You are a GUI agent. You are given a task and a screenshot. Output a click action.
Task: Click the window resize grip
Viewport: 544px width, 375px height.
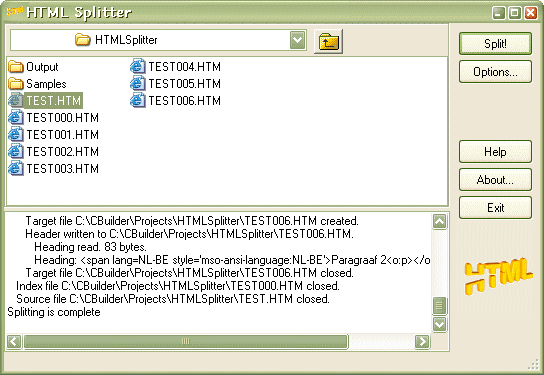tap(534, 365)
